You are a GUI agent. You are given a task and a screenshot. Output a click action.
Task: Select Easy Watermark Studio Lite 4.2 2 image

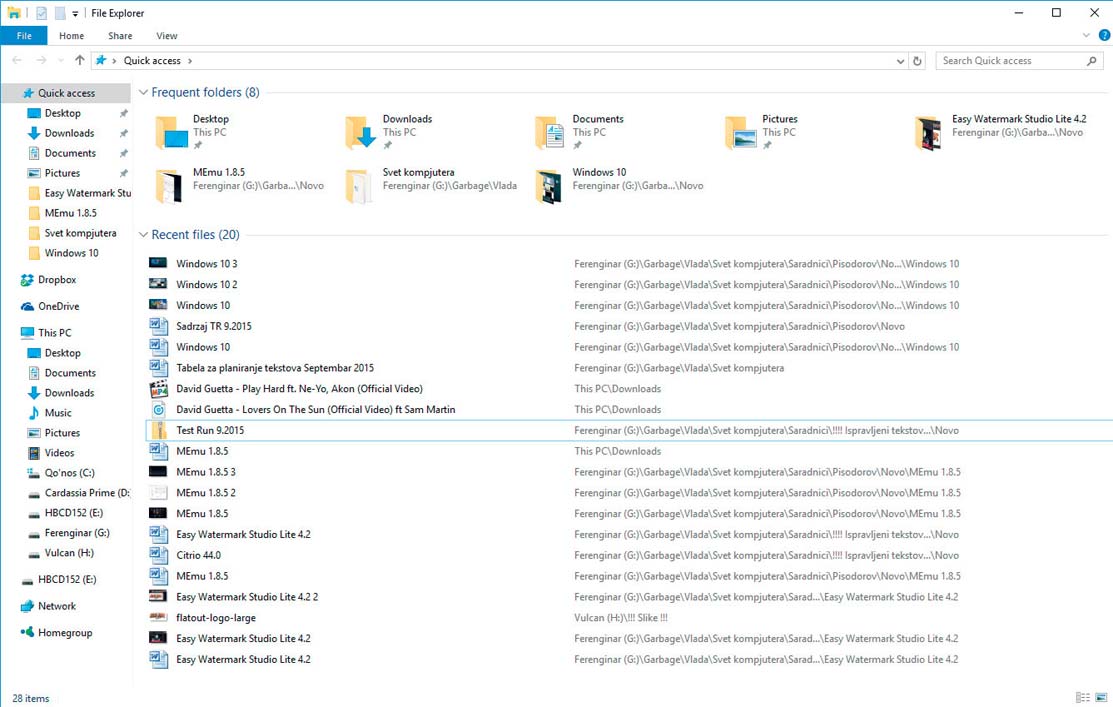coord(247,597)
